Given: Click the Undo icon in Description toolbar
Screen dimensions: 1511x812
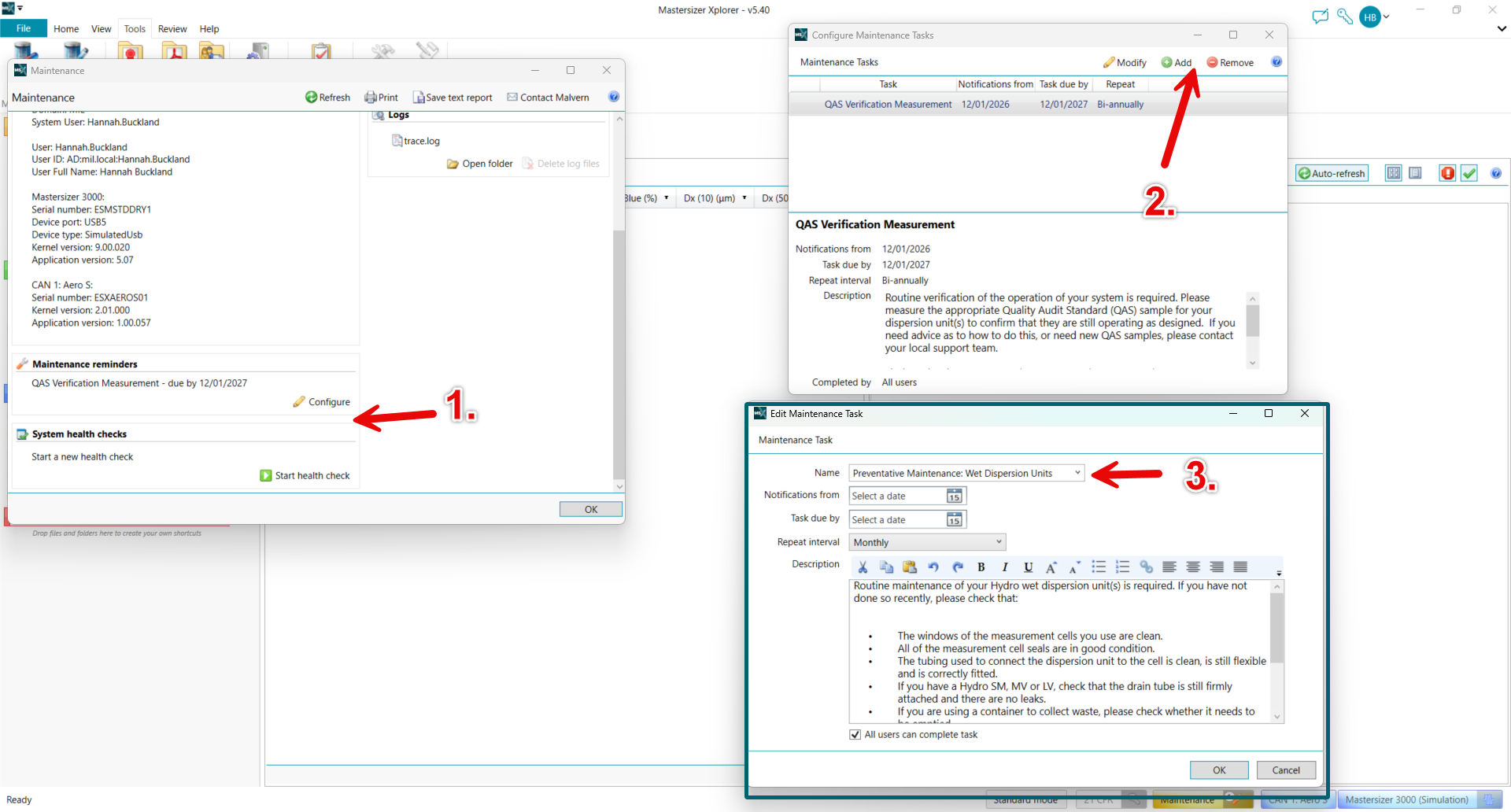Looking at the screenshot, I should (933, 567).
